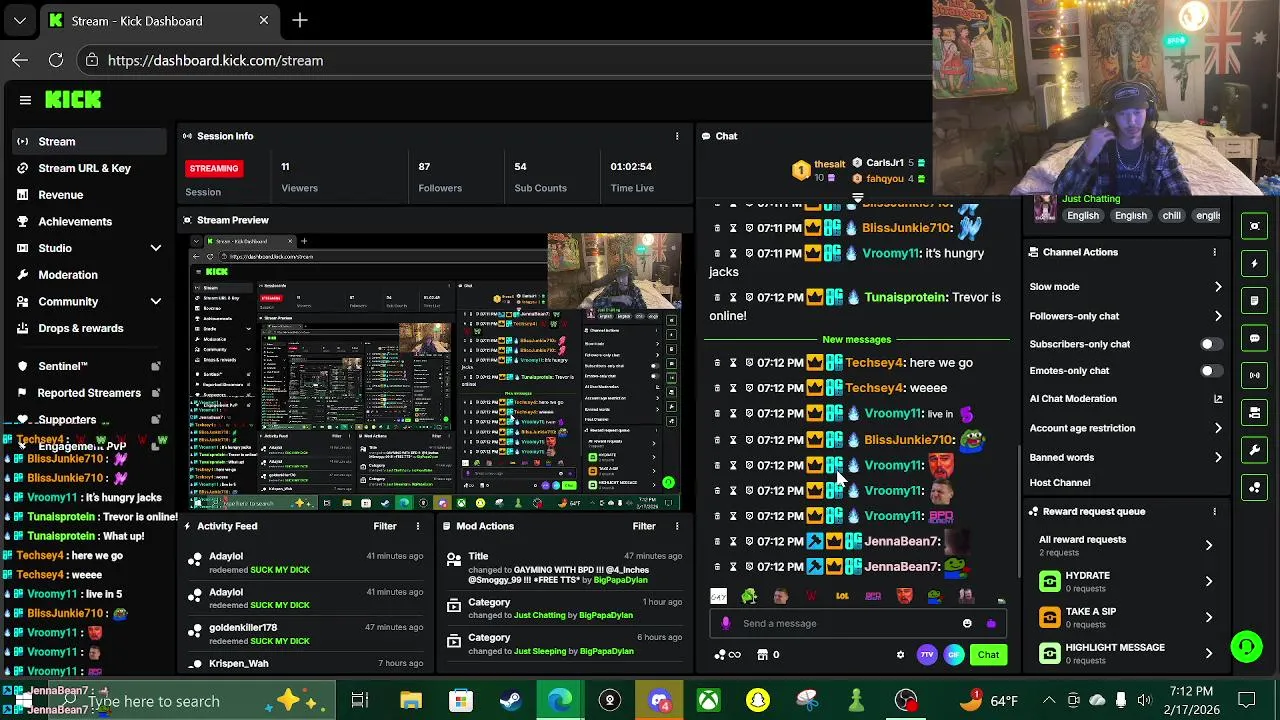Open Channel Actions three-dot menu

(1215, 252)
